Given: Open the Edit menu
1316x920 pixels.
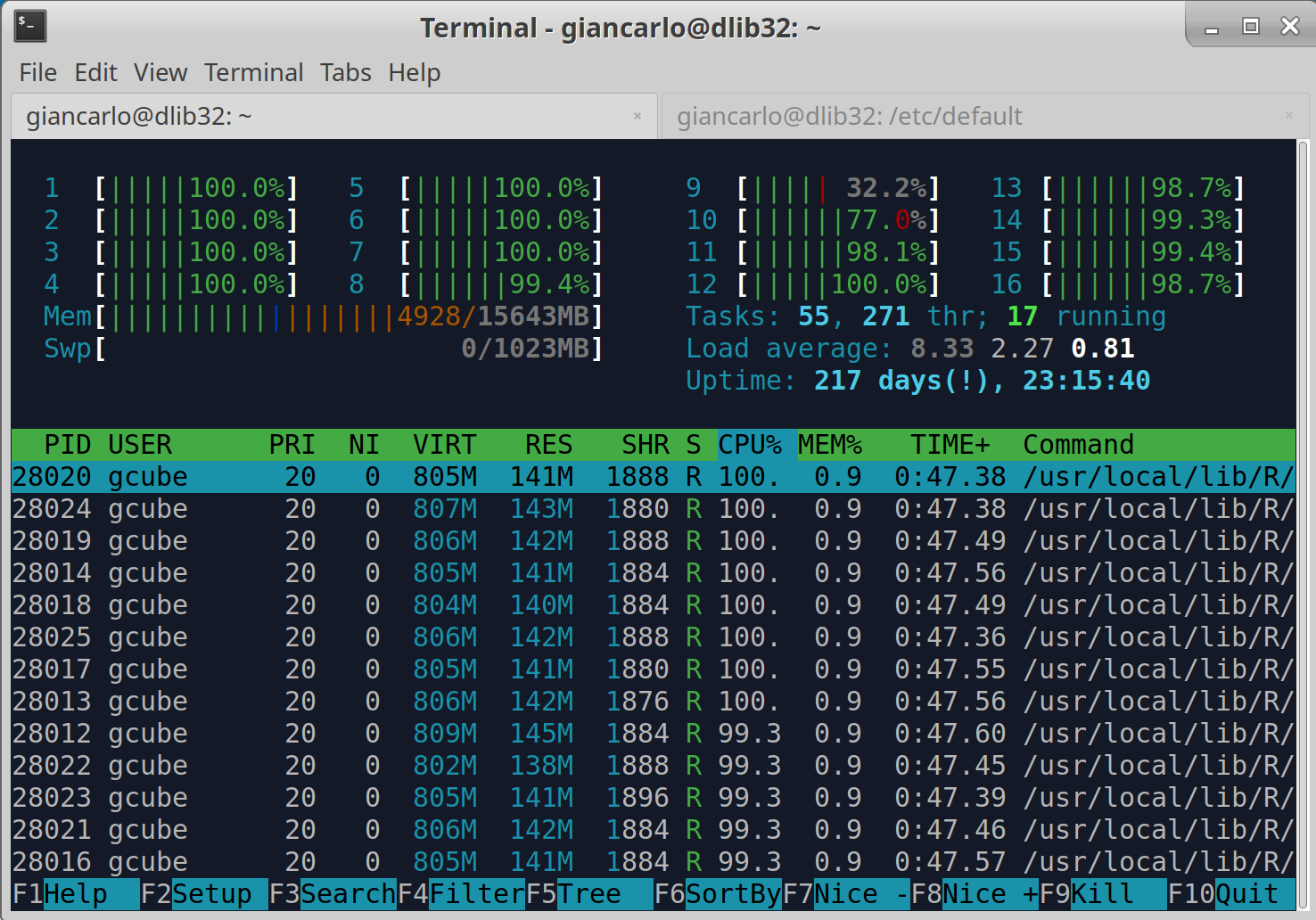Looking at the screenshot, I should (x=95, y=72).
